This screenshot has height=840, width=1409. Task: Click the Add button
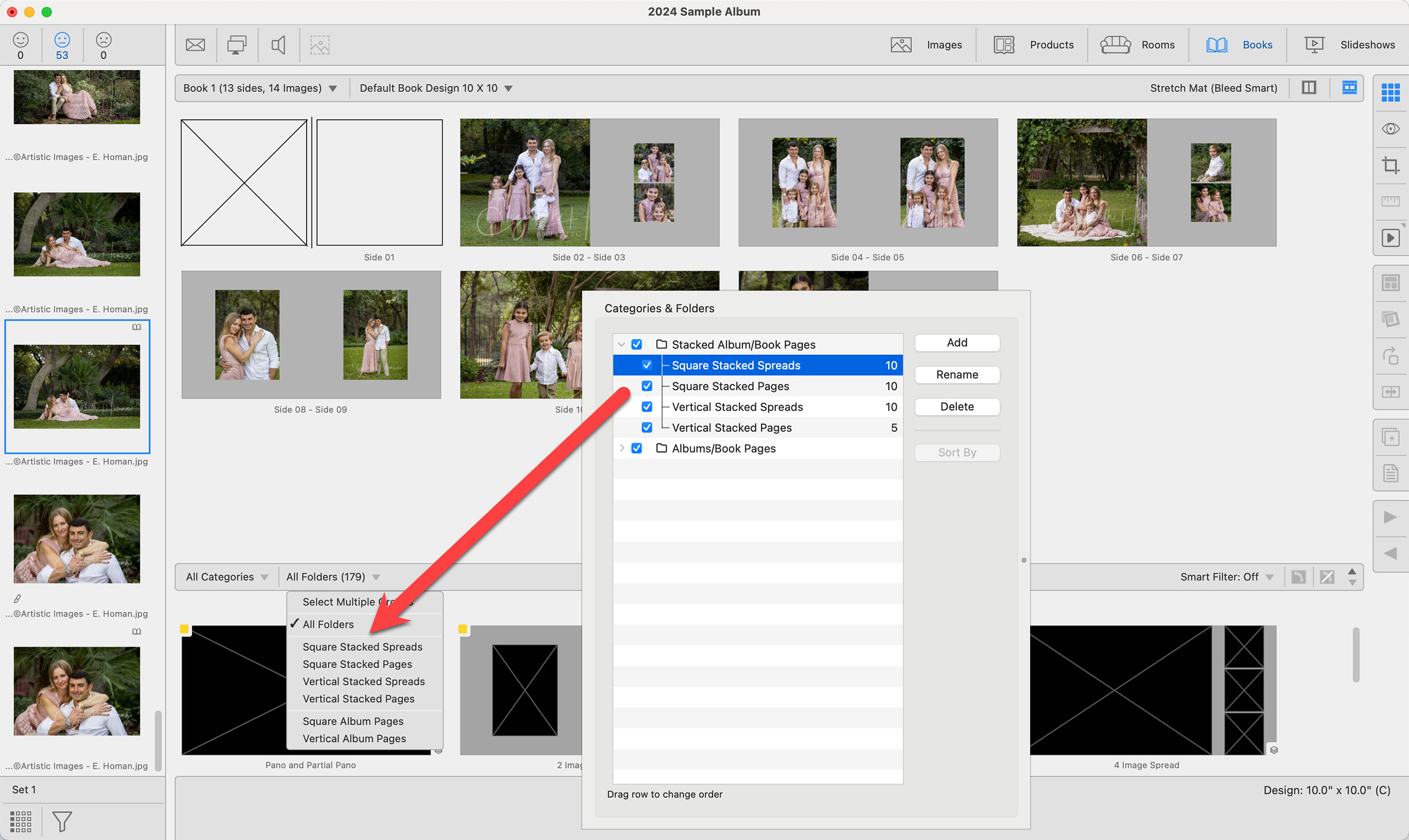point(956,343)
